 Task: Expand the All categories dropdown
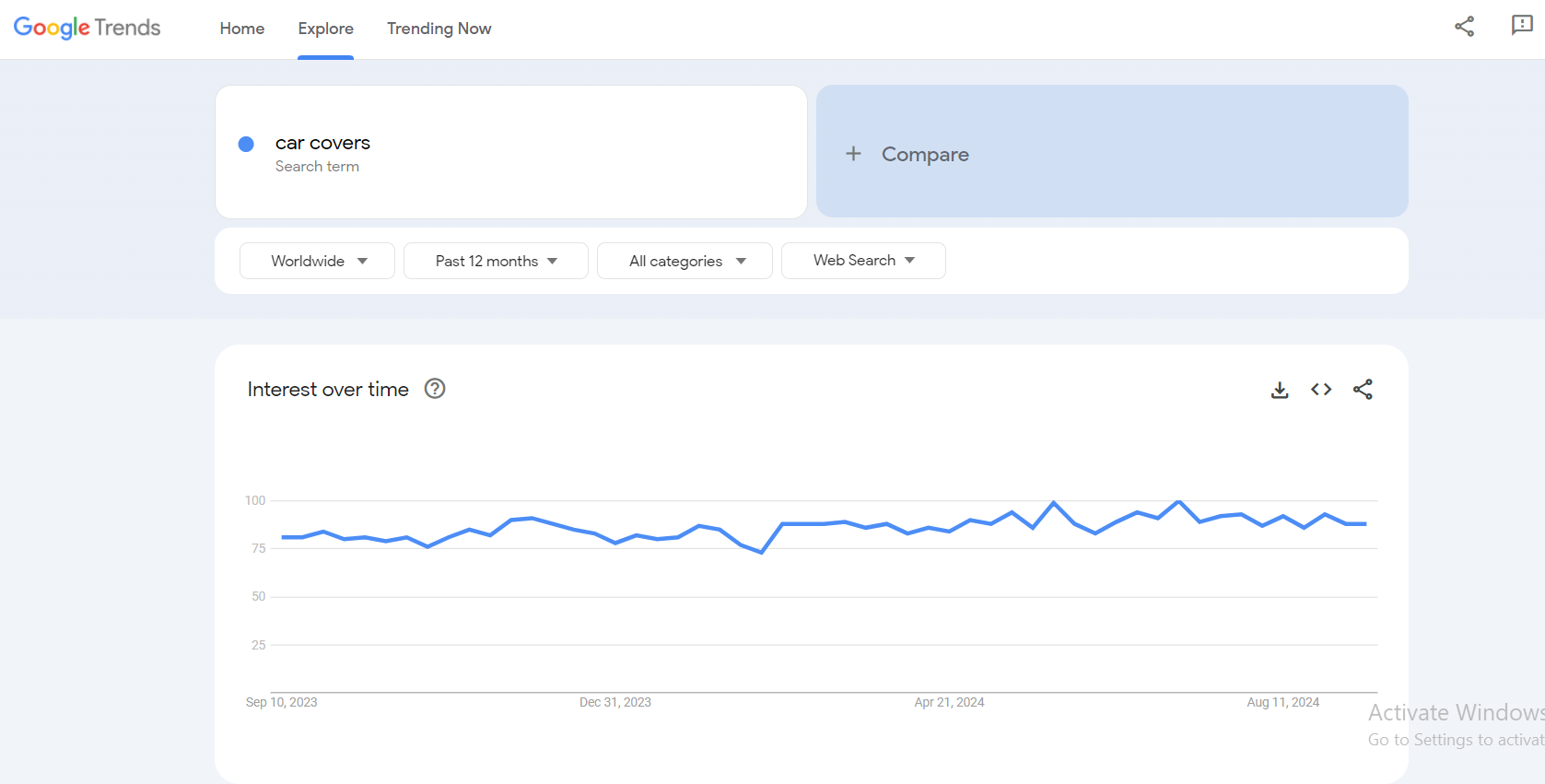(685, 261)
